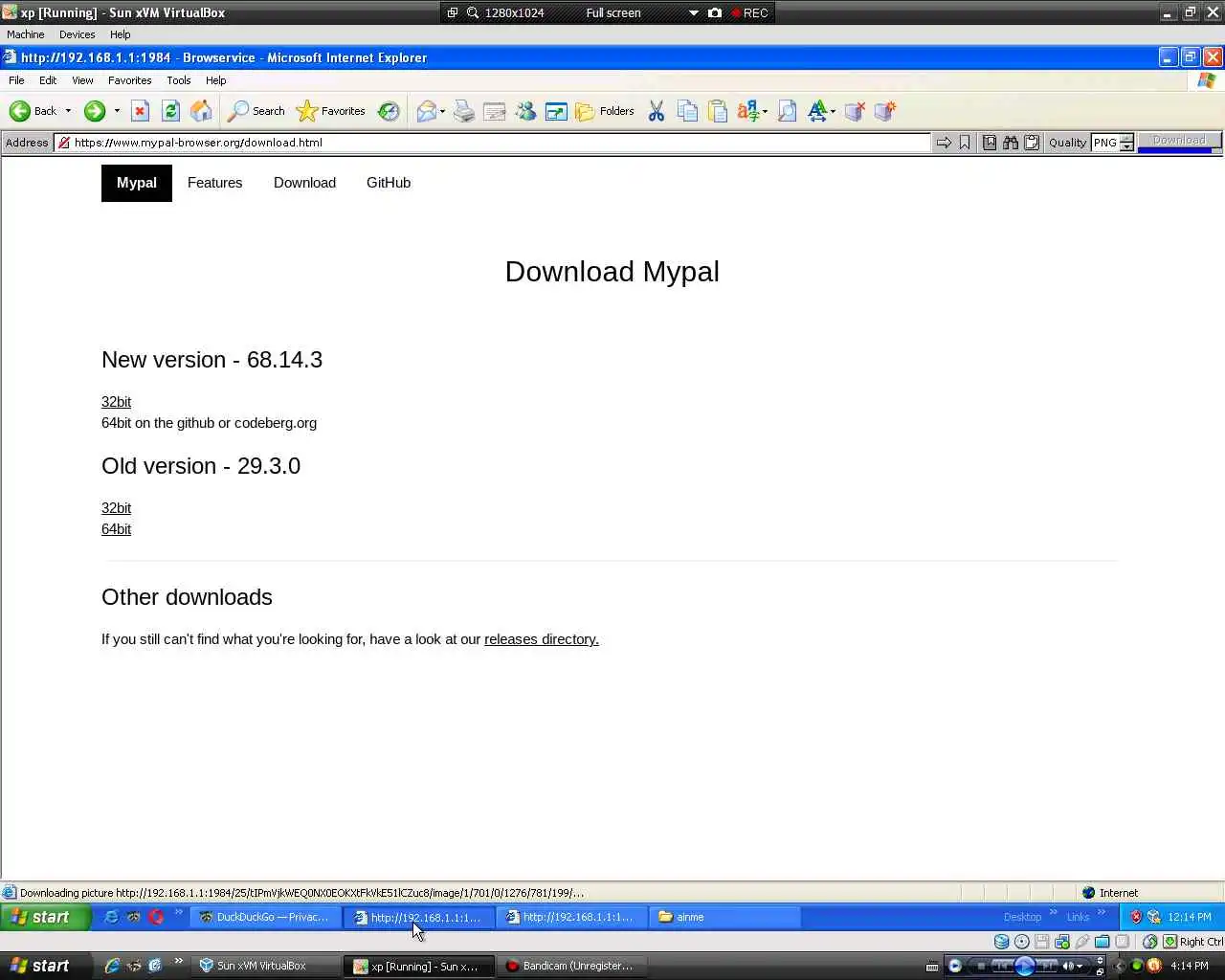Open the VirtualBox Machine menu
This screenshot has width=1225, height=980.
click(x=26, y=34)
